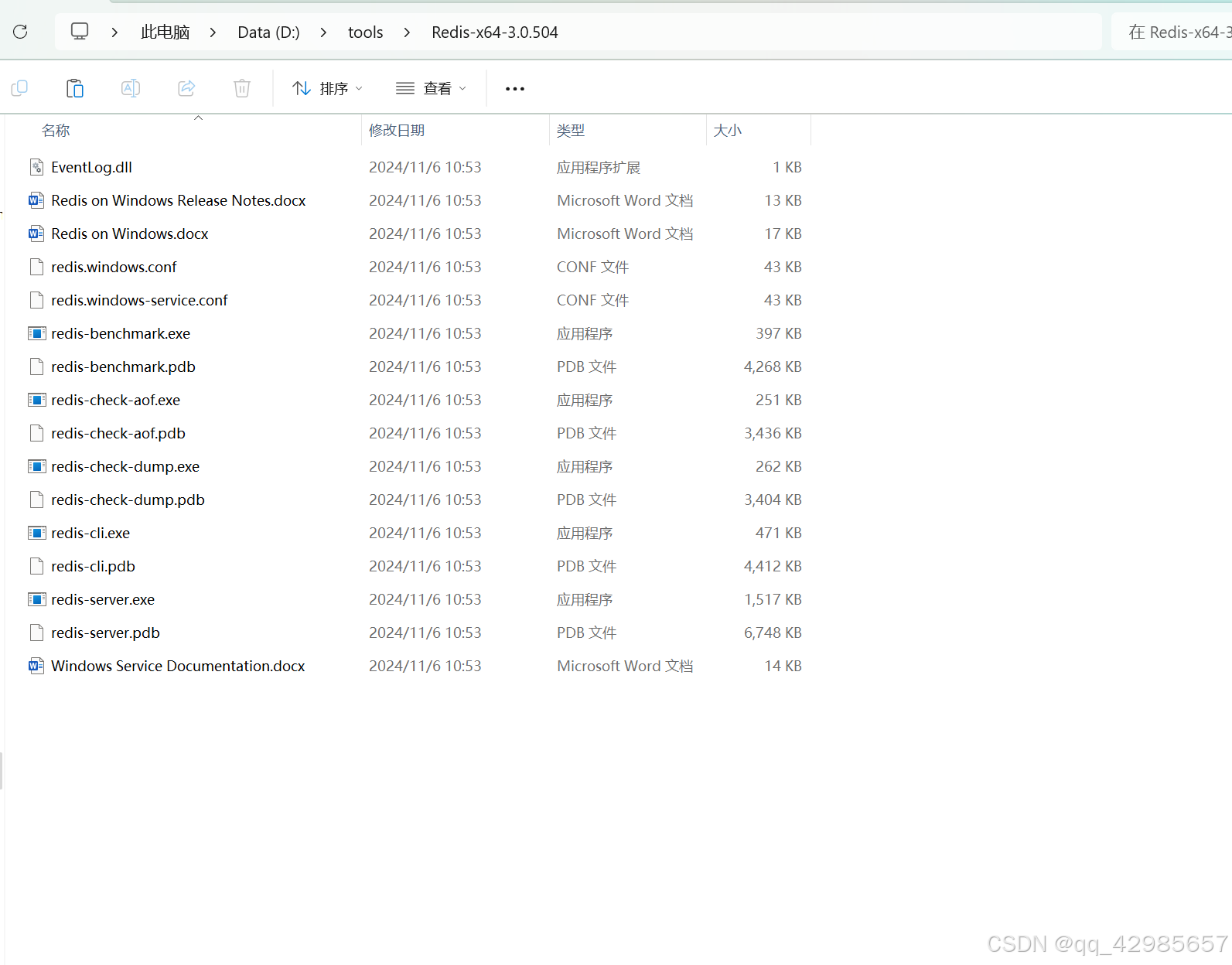Click the Rename icon in toolbar
Viewport: 1232px width, 965px height.
(131, 88)
